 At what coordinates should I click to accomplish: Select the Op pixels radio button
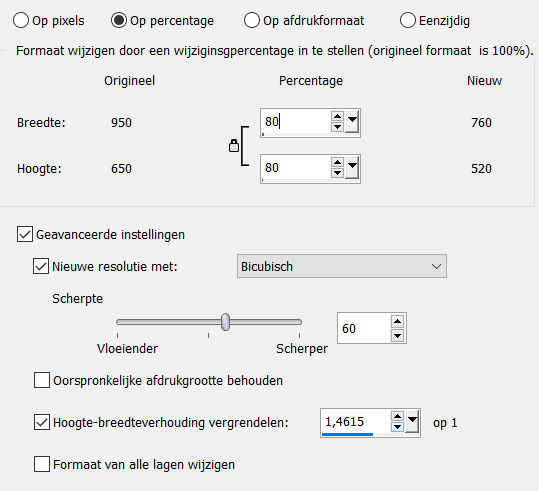21,20
